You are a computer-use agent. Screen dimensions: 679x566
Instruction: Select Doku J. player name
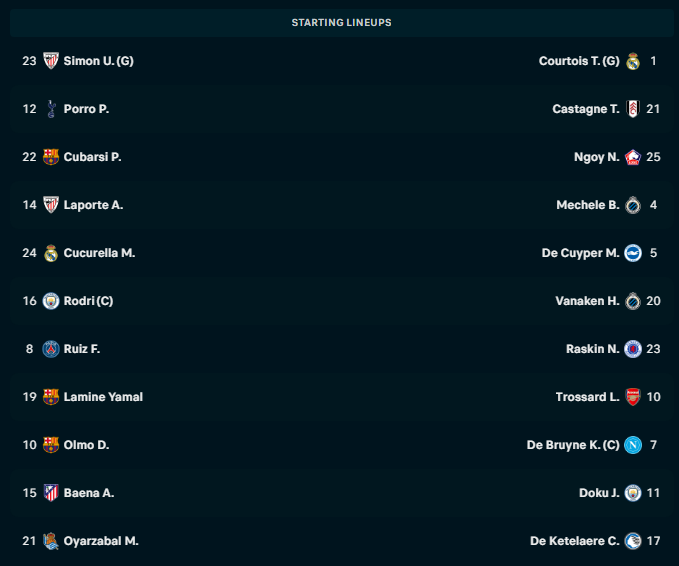point(599,493)
